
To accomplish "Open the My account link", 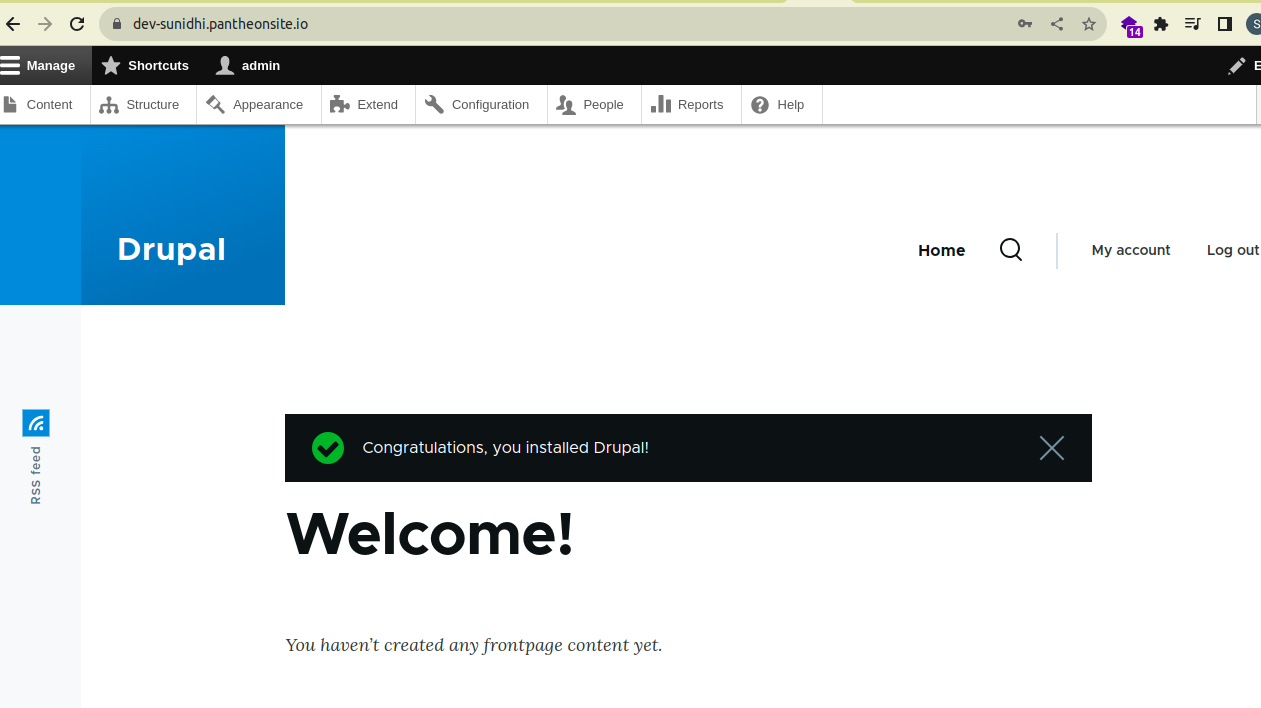I will (1130, 250).
